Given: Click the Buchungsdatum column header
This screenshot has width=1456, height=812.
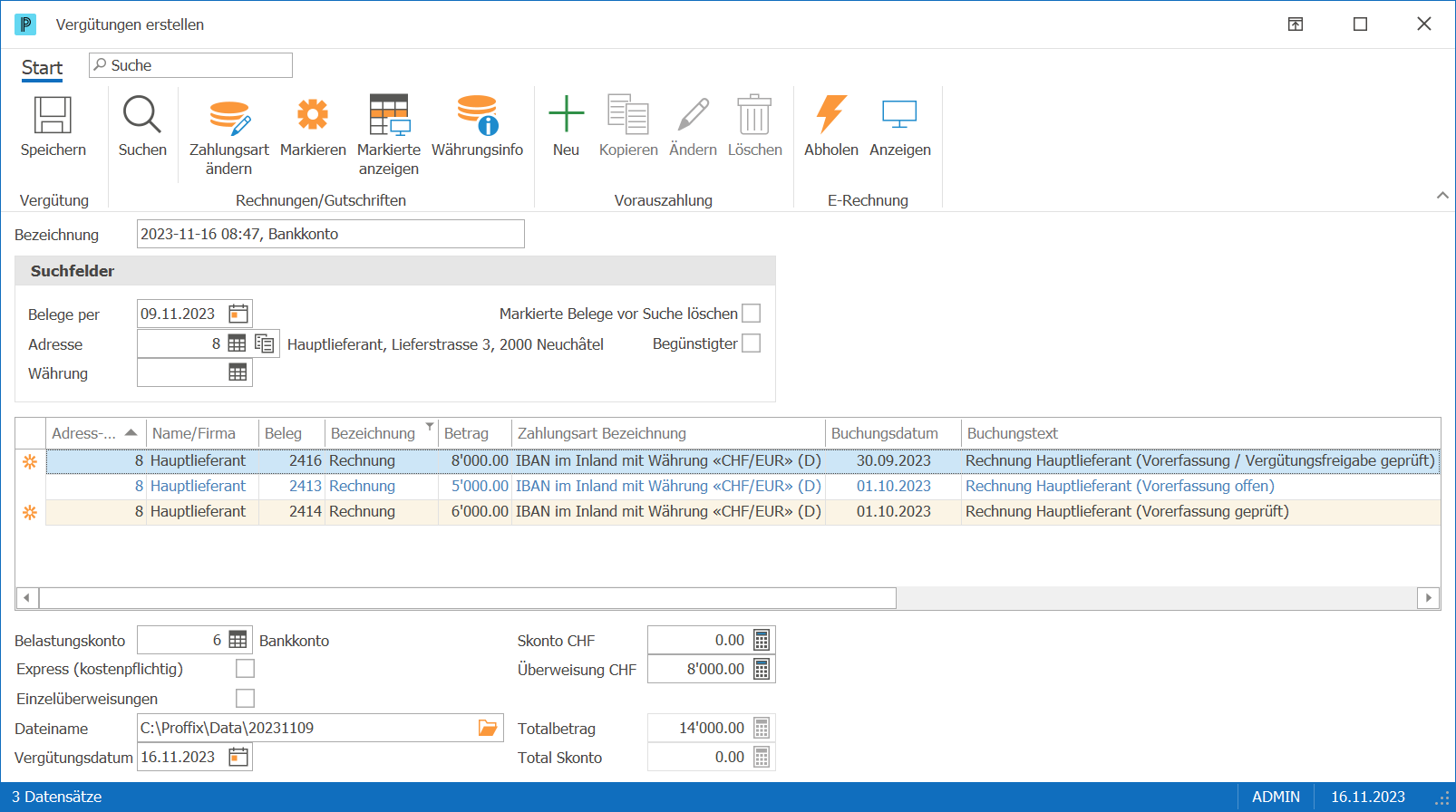Looking at the screenshot, I should tap(893, 433).
